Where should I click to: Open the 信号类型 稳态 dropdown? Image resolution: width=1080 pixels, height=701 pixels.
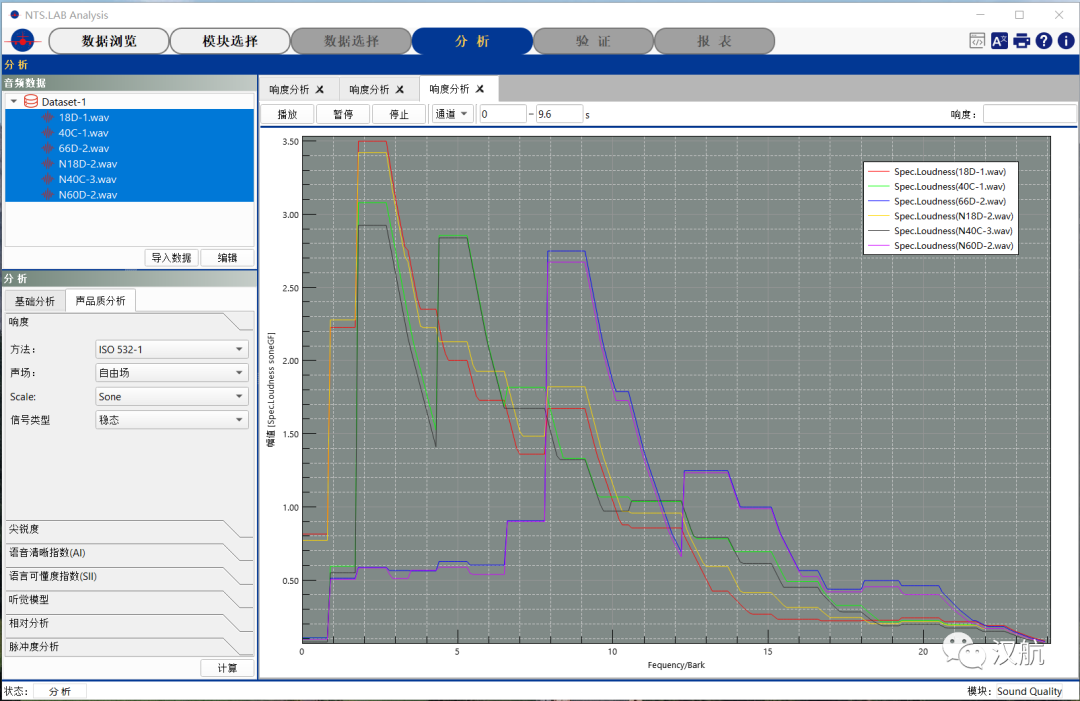coord(172,419)
